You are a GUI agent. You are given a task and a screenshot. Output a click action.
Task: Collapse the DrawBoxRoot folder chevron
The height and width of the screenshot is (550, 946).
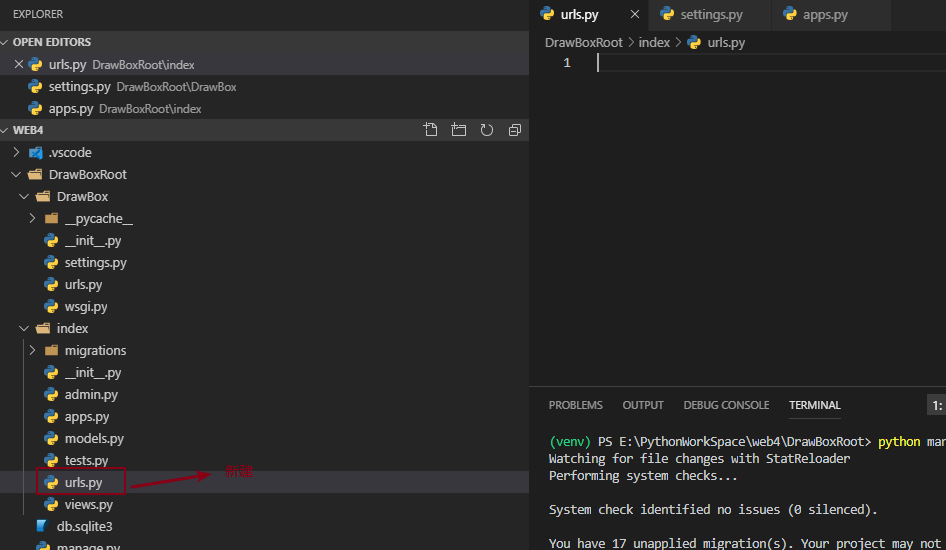(x=16, y=174)
